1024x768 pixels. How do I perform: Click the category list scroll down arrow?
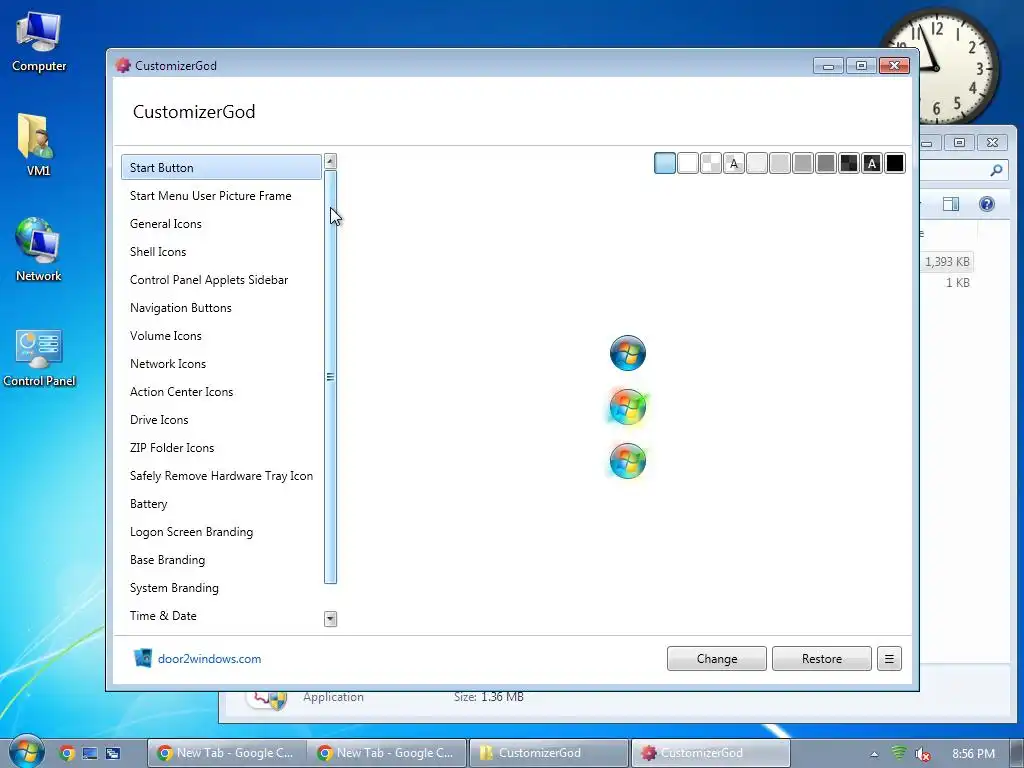[x=330, y=619]
